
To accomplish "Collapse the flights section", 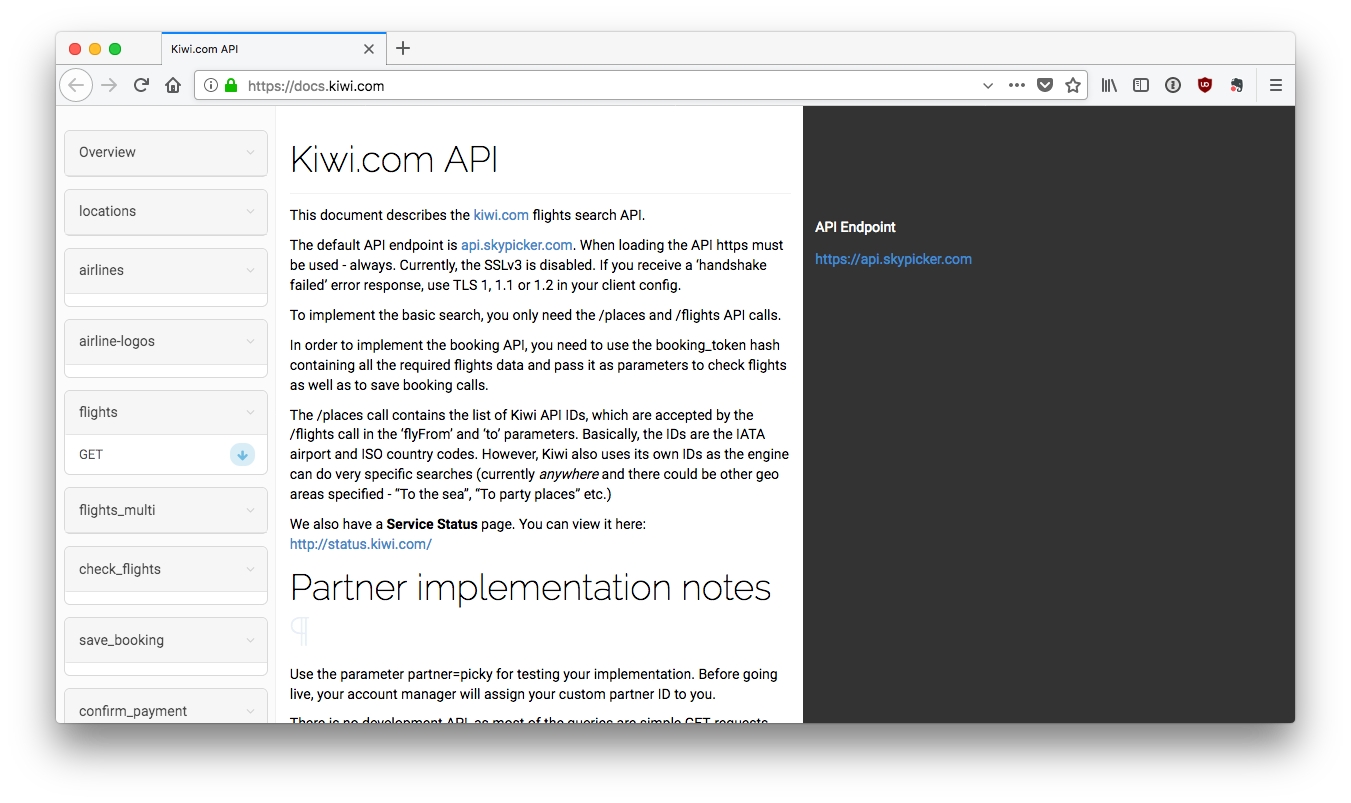I will pos(166,413).
